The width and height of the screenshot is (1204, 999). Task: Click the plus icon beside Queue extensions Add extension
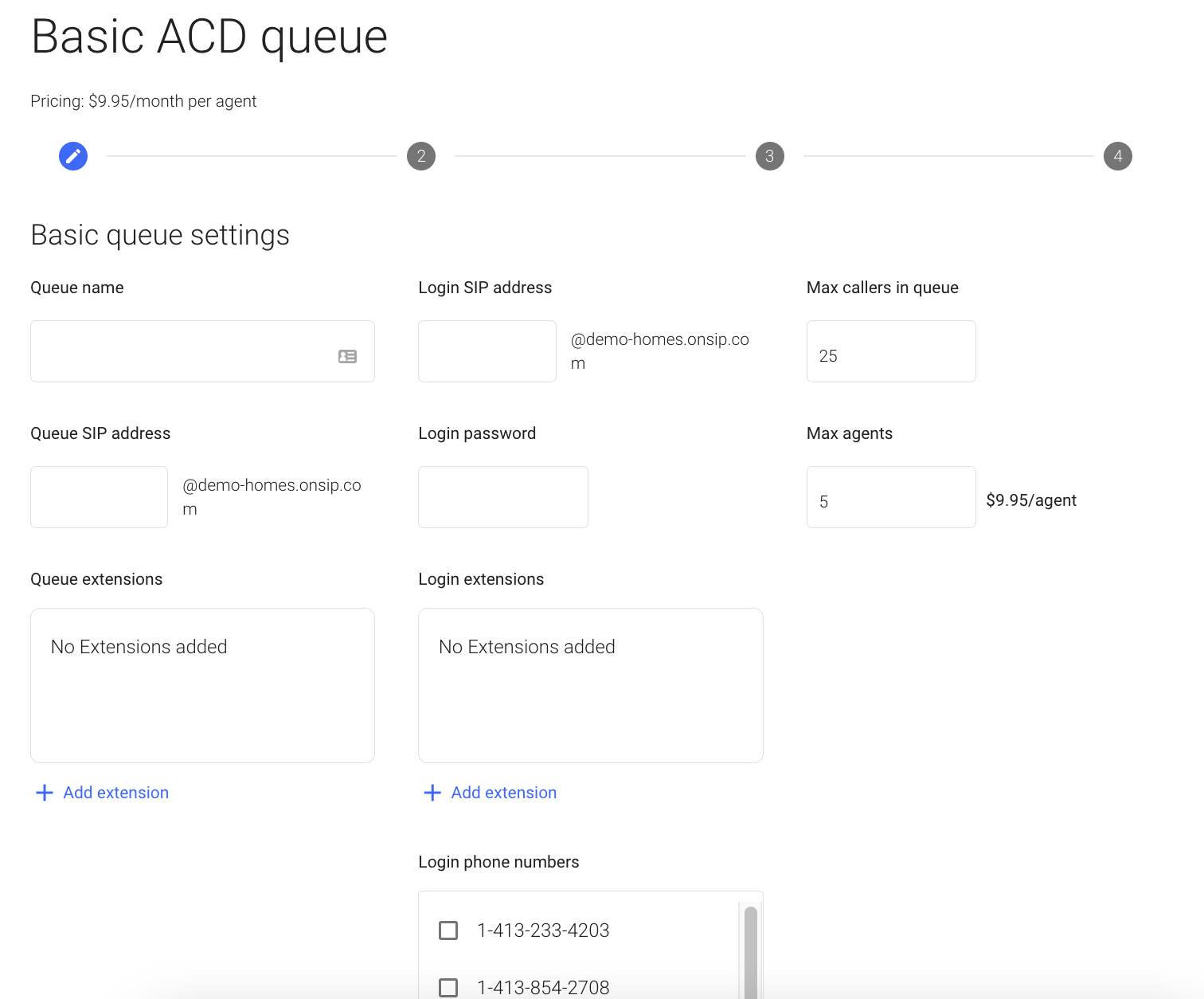click(x=45, y=793)
